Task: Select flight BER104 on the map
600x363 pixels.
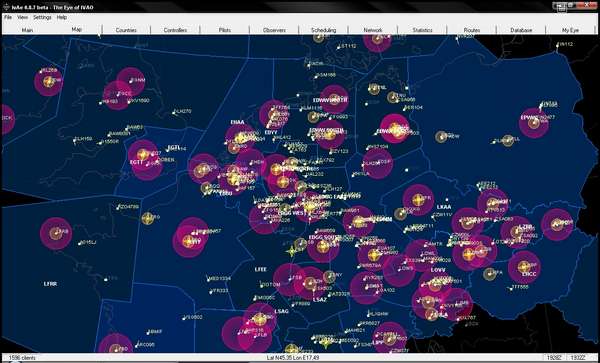Action: [413, 108]
